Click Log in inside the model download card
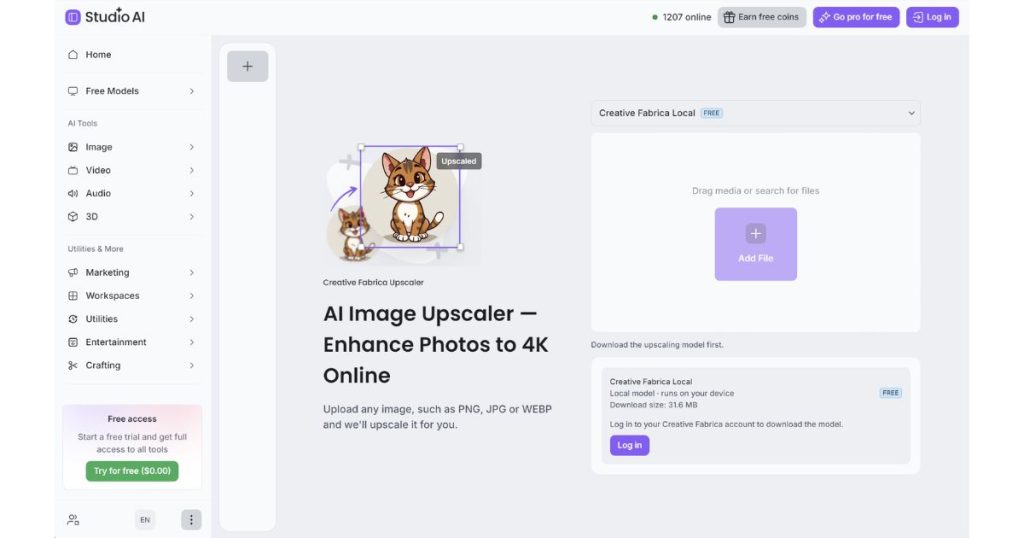The width and height of the screenshot is (1024, 538). (630, 445)
